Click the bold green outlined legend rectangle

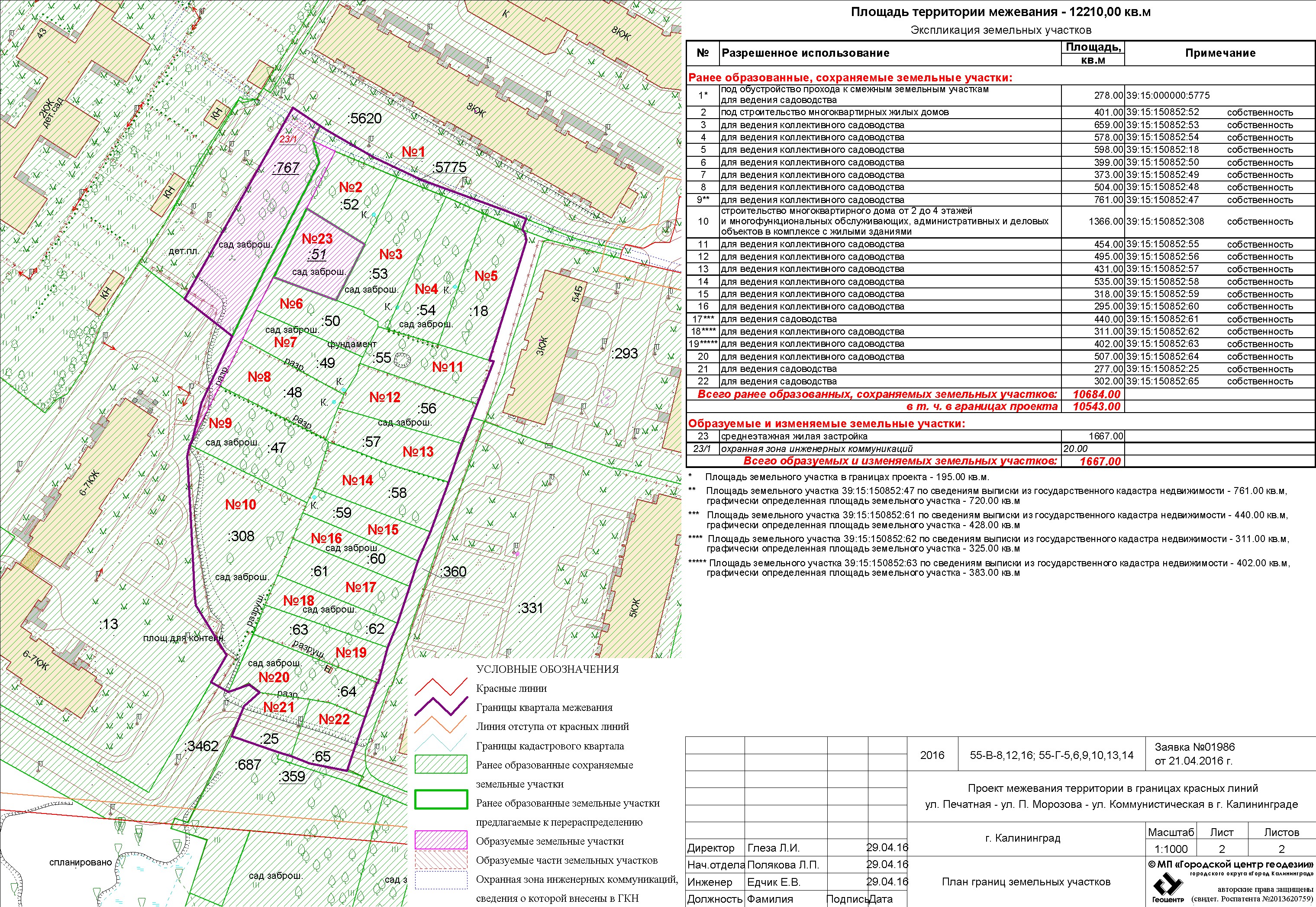[x=441, y=799]
